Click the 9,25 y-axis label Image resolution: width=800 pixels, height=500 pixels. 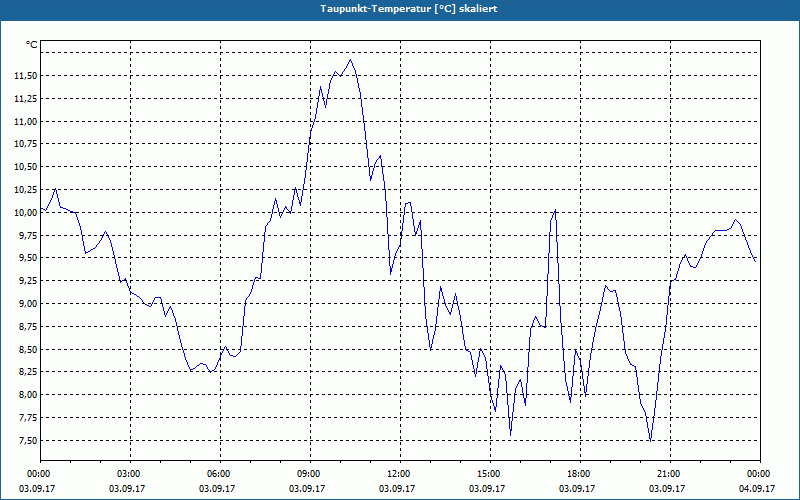pyautogui.click(x=28, y=281)
